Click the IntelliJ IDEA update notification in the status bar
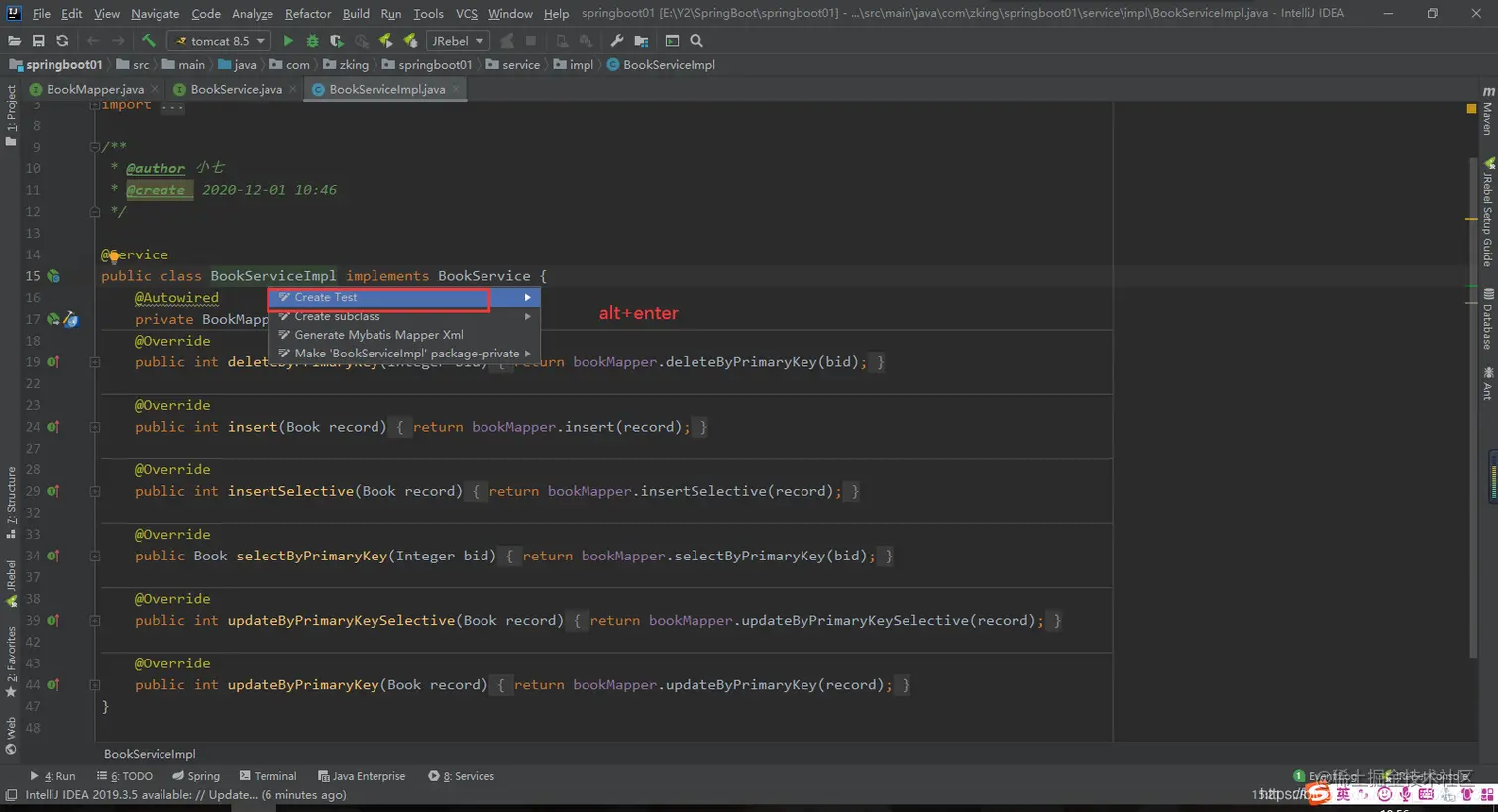Image resolution: width=1498 pixels, height=812 pixels. [185, 795]
